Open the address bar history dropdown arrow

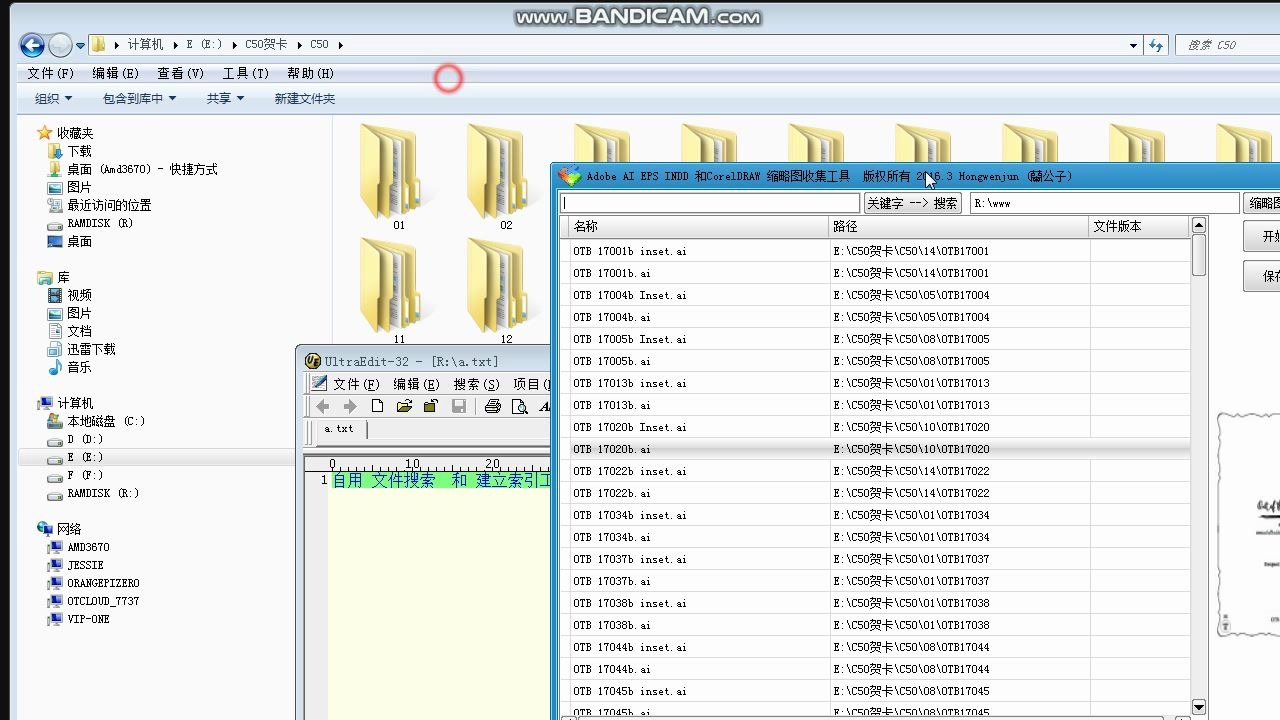click(1133, 45)
